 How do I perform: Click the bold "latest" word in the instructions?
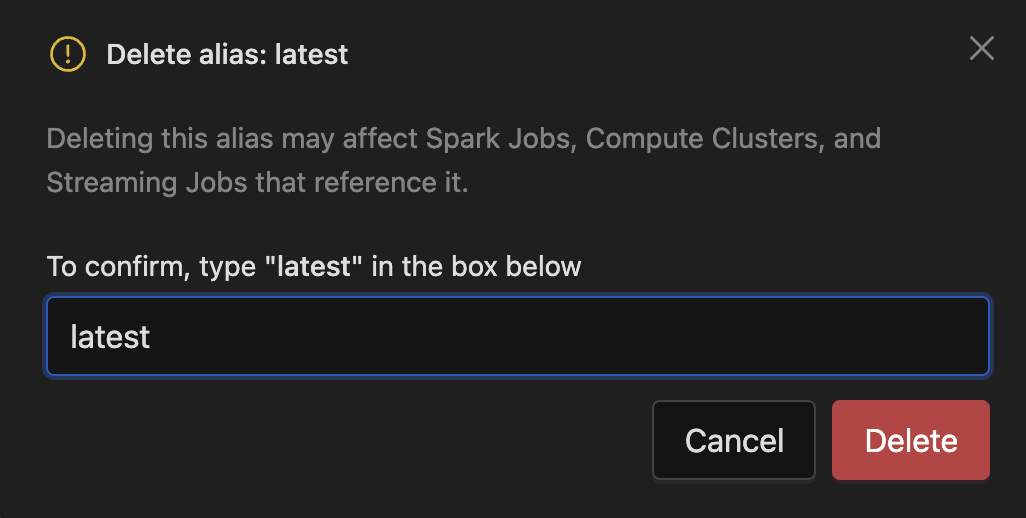[x=313, y=267]
